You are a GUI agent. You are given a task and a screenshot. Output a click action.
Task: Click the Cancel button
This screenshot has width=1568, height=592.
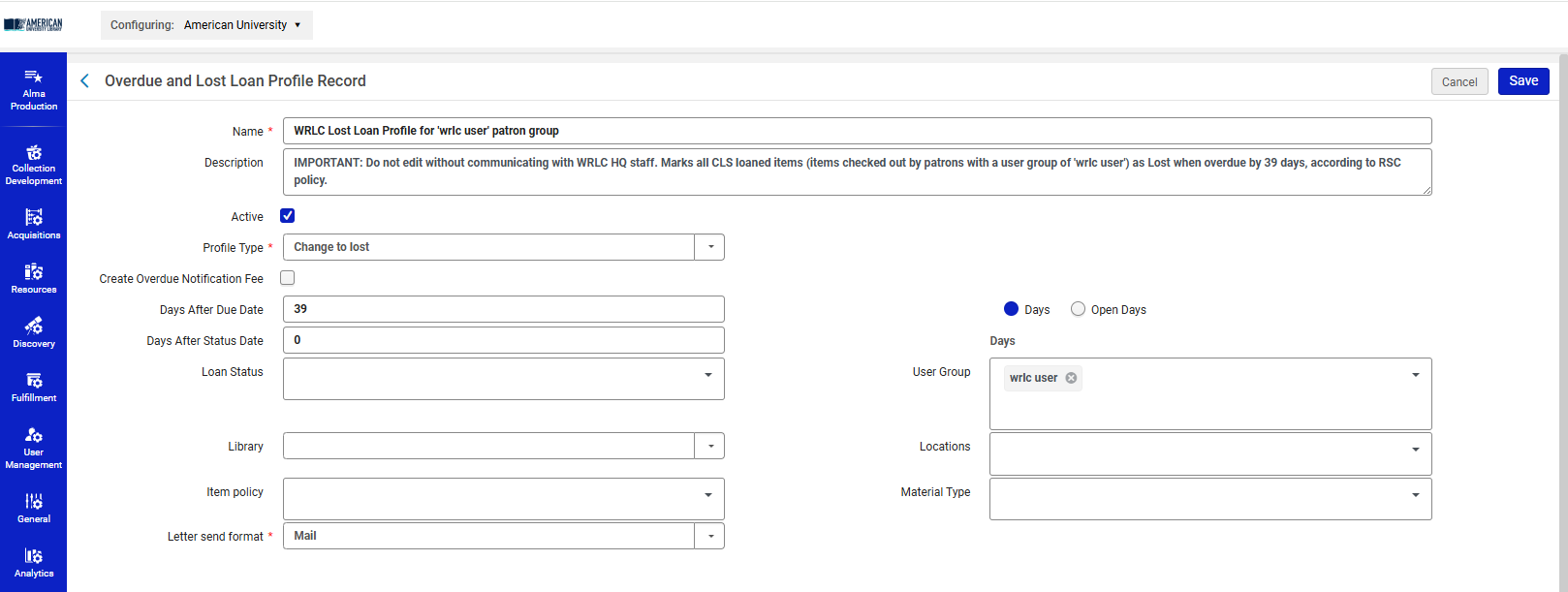click(1459, 81)
